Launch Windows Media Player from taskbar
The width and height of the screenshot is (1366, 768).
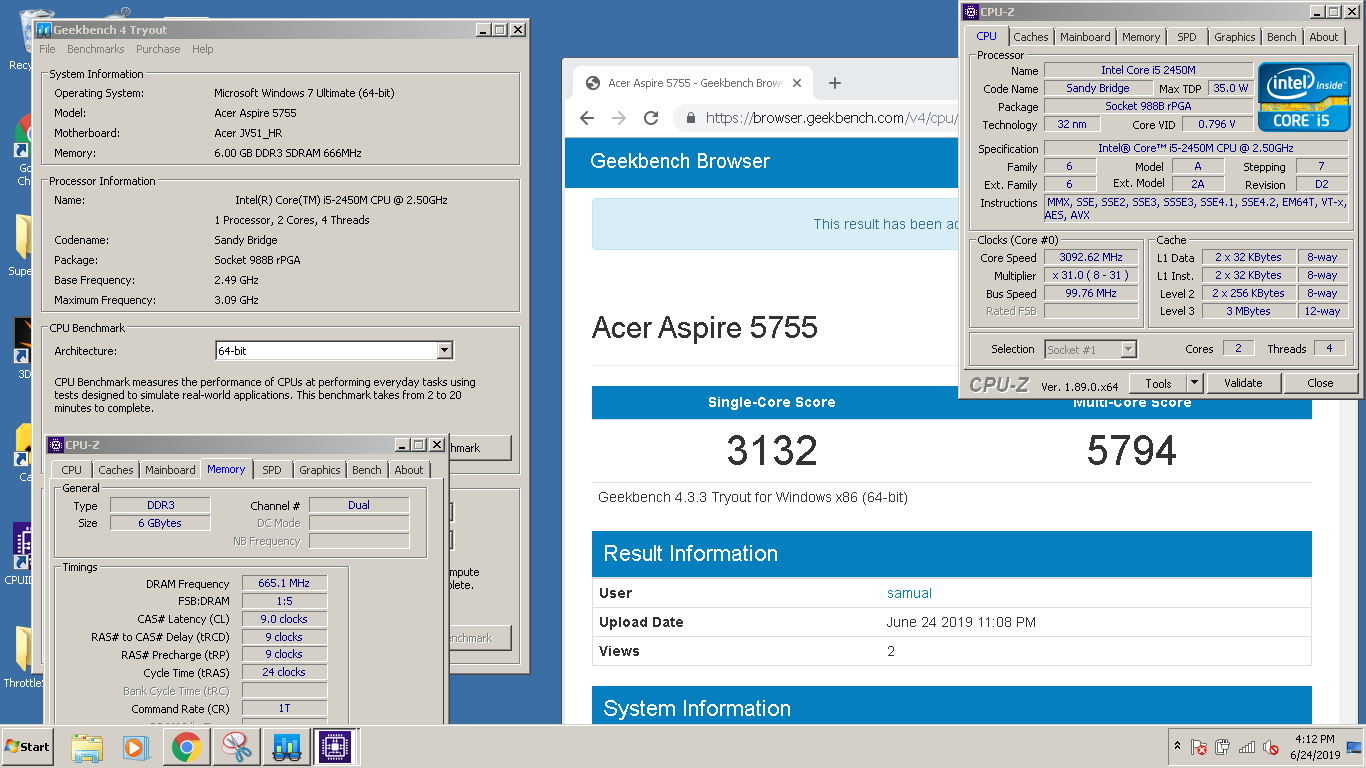point(135,747)
